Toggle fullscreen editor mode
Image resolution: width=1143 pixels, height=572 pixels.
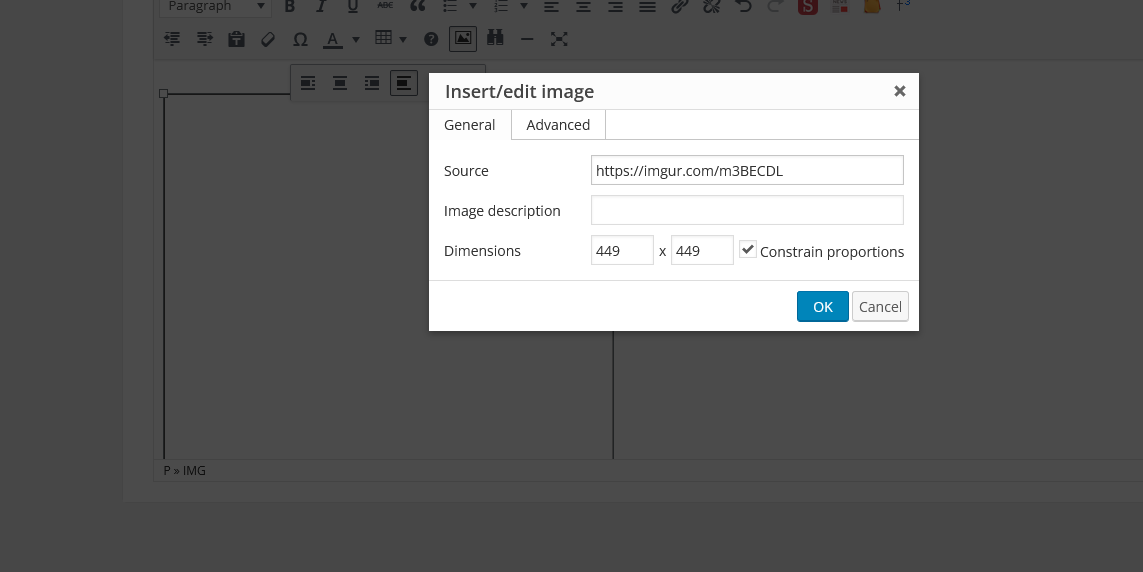coord(559,39)
